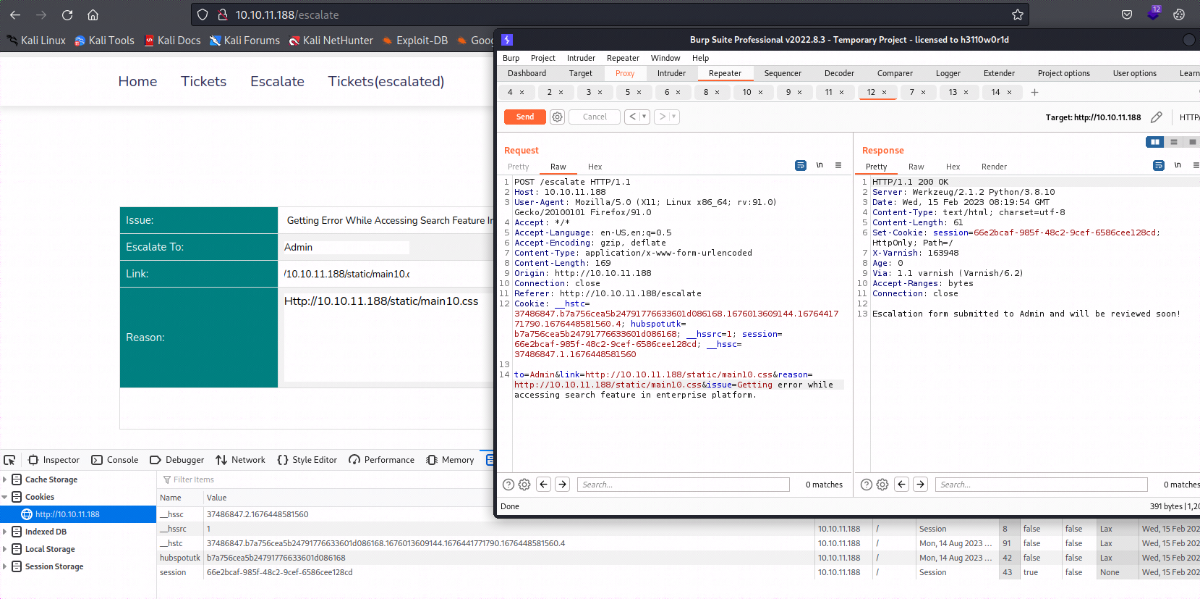Switch to the Decoder tab

839,73
